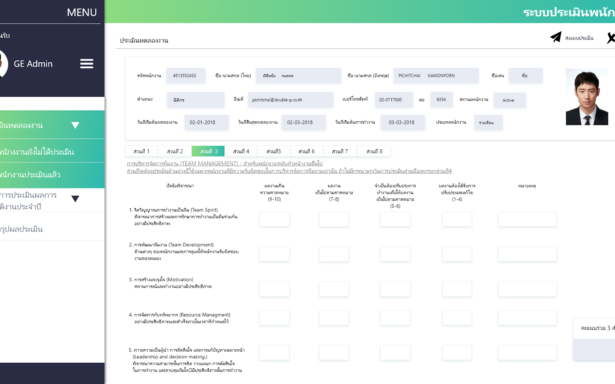Collapse the green sidebar section with white triangle
Viewport: 615px width, 384px height.
(x=75, y=125)
